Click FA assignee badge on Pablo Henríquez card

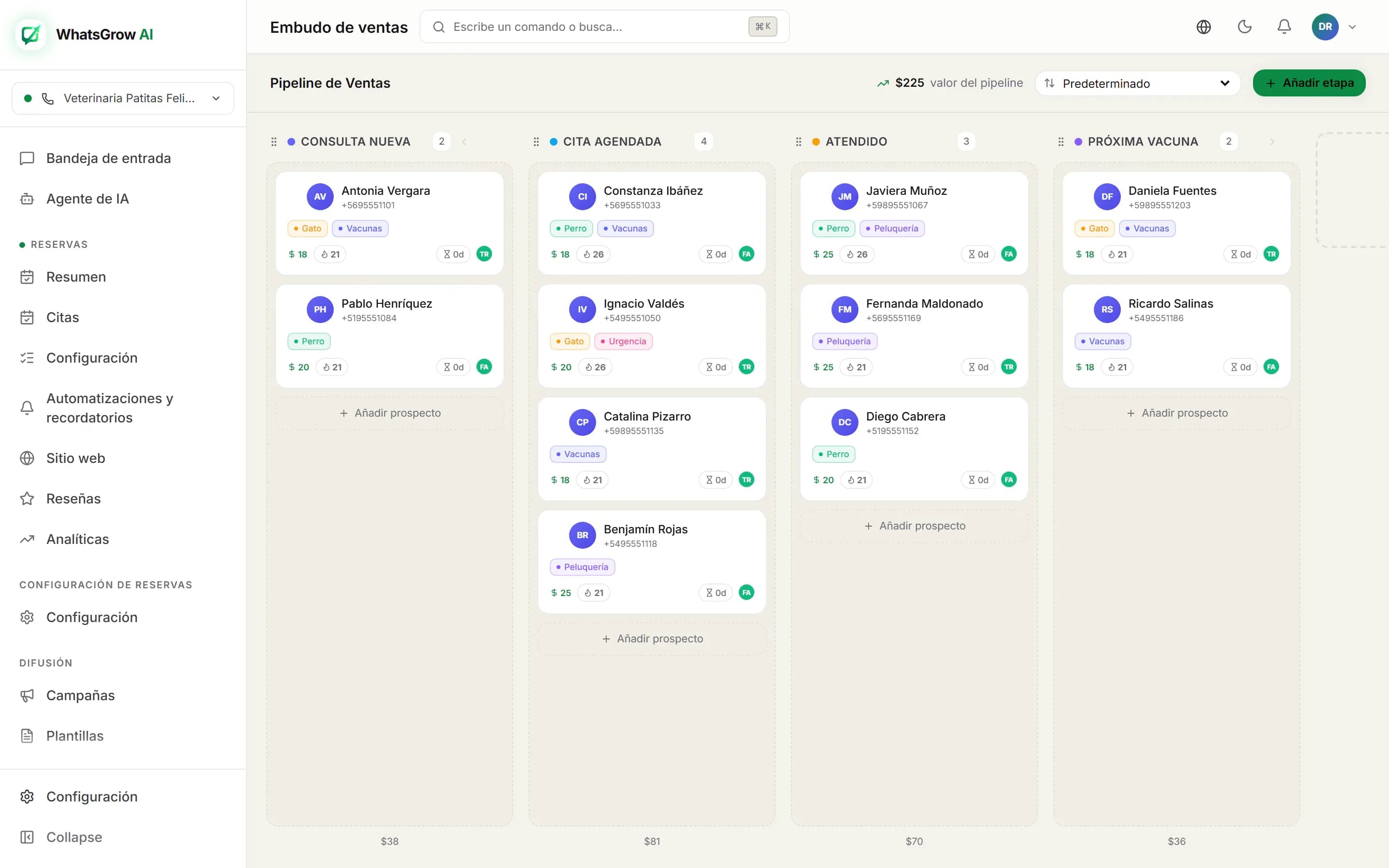click(x=484, y=367)
